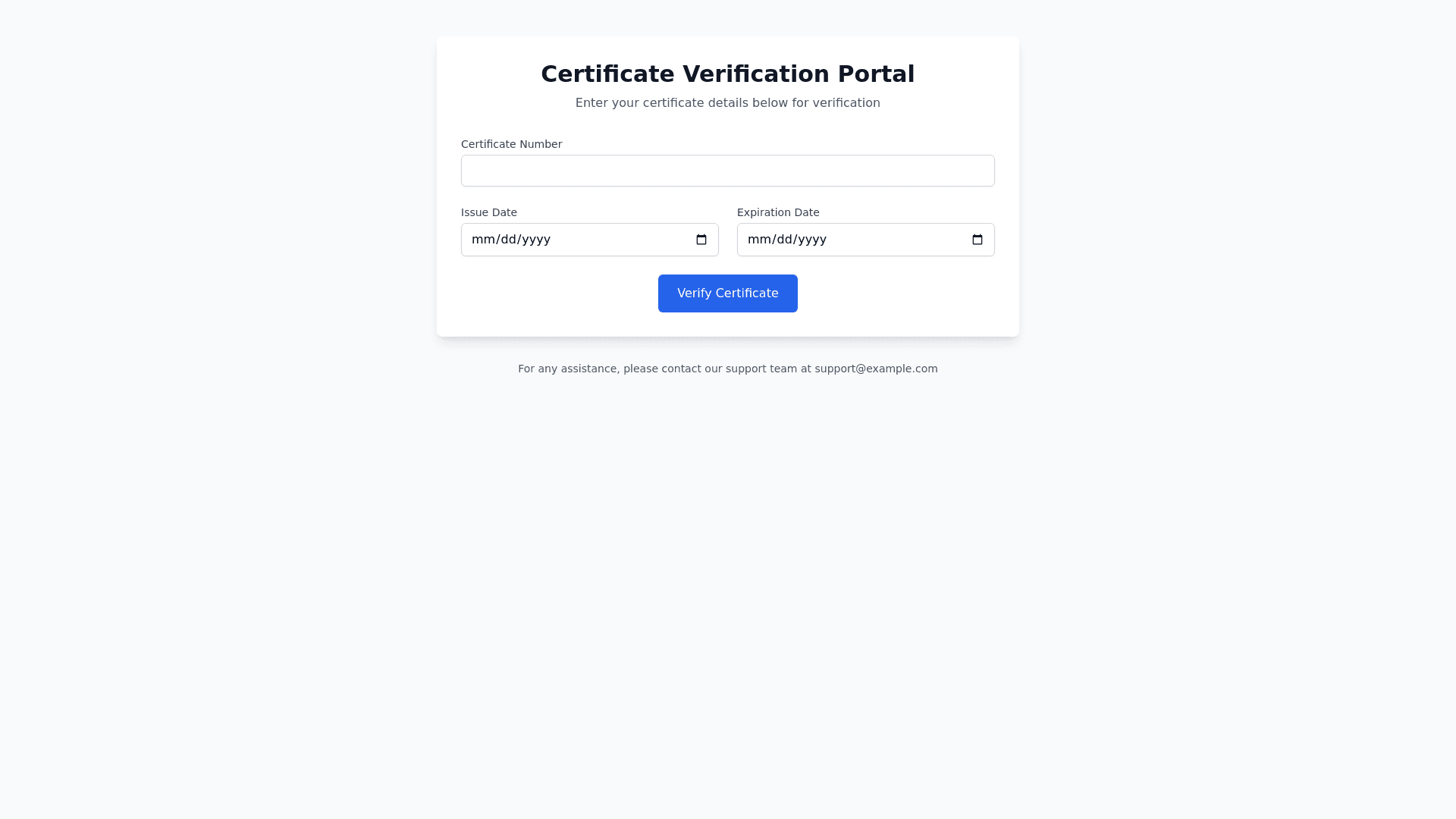Open the Expiration Date calendar picker icon
Image resolution: width=1456 pixels, height=819 pixels.
tap(977, 240)
